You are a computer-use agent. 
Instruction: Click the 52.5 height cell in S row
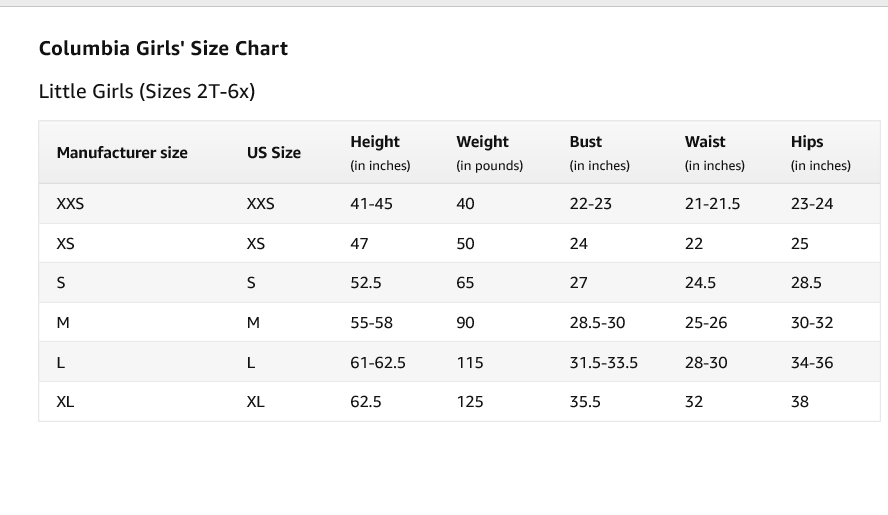pos(366,283)
